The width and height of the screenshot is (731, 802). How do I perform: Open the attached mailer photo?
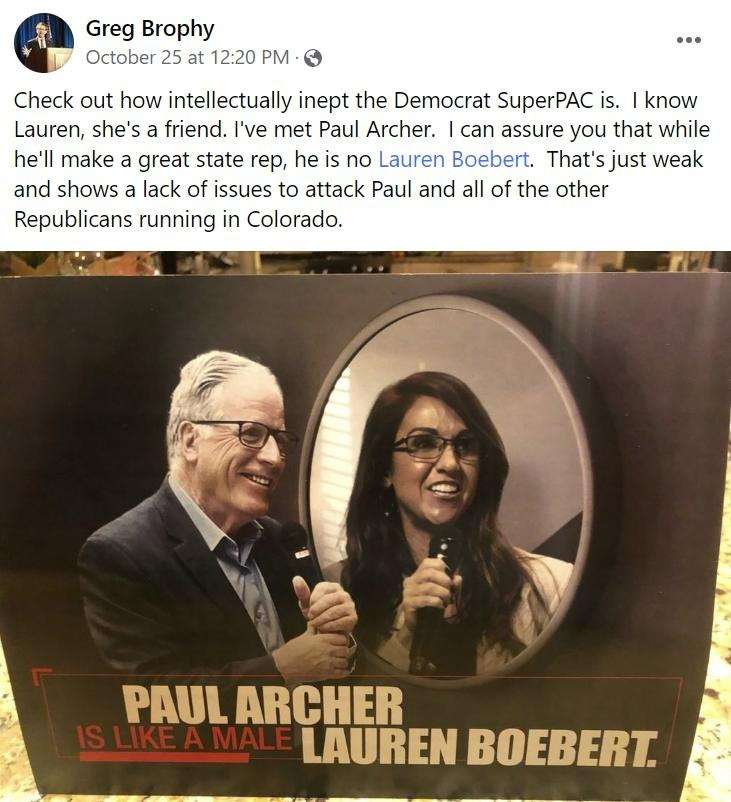[365, 526]
